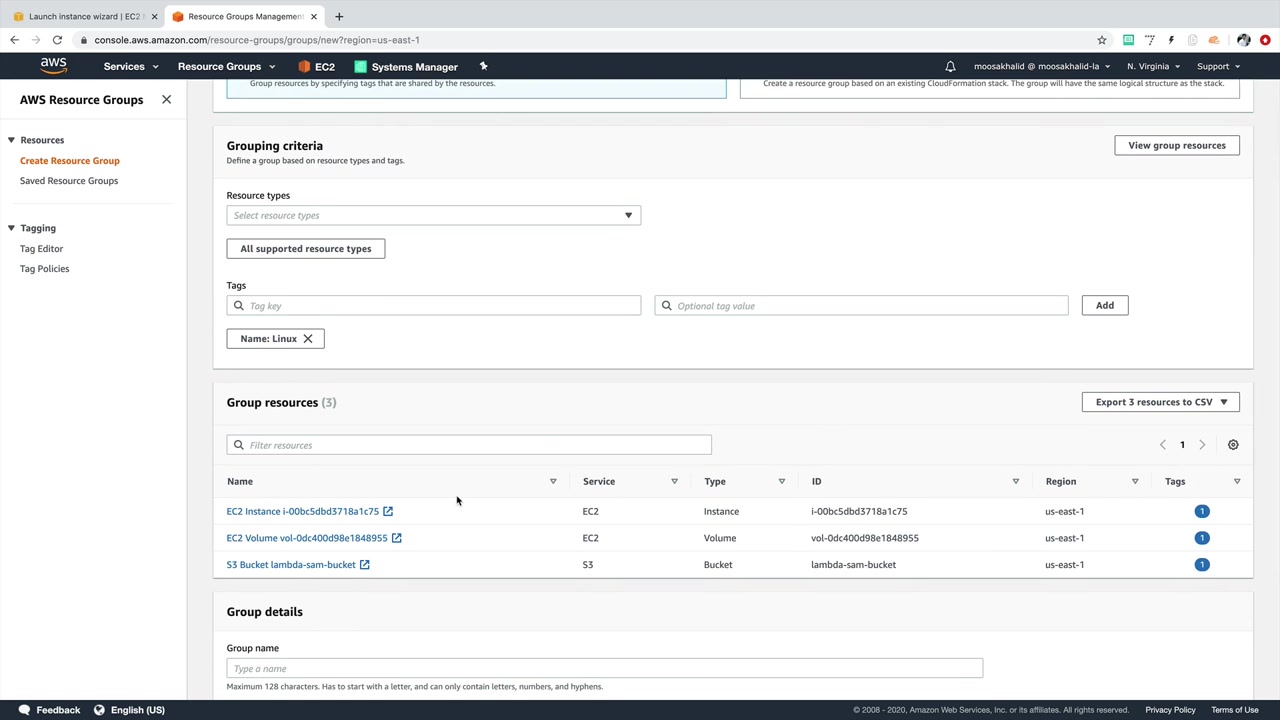Show tags badge for S3 Bucket row
The width and height of the screenshot is (1280, 720).
point(1202,565)
